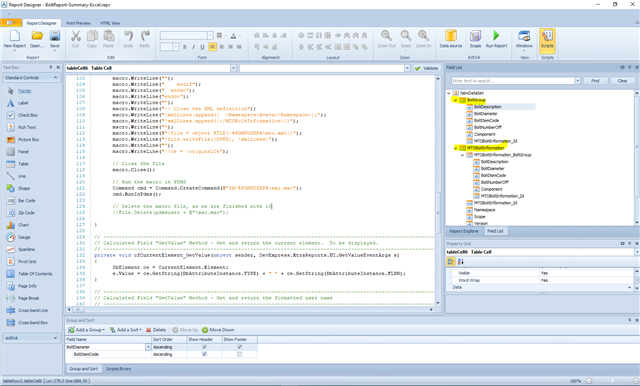Collapse the NewDataSet root node
The image size is (640, 386).
[449, 93]
